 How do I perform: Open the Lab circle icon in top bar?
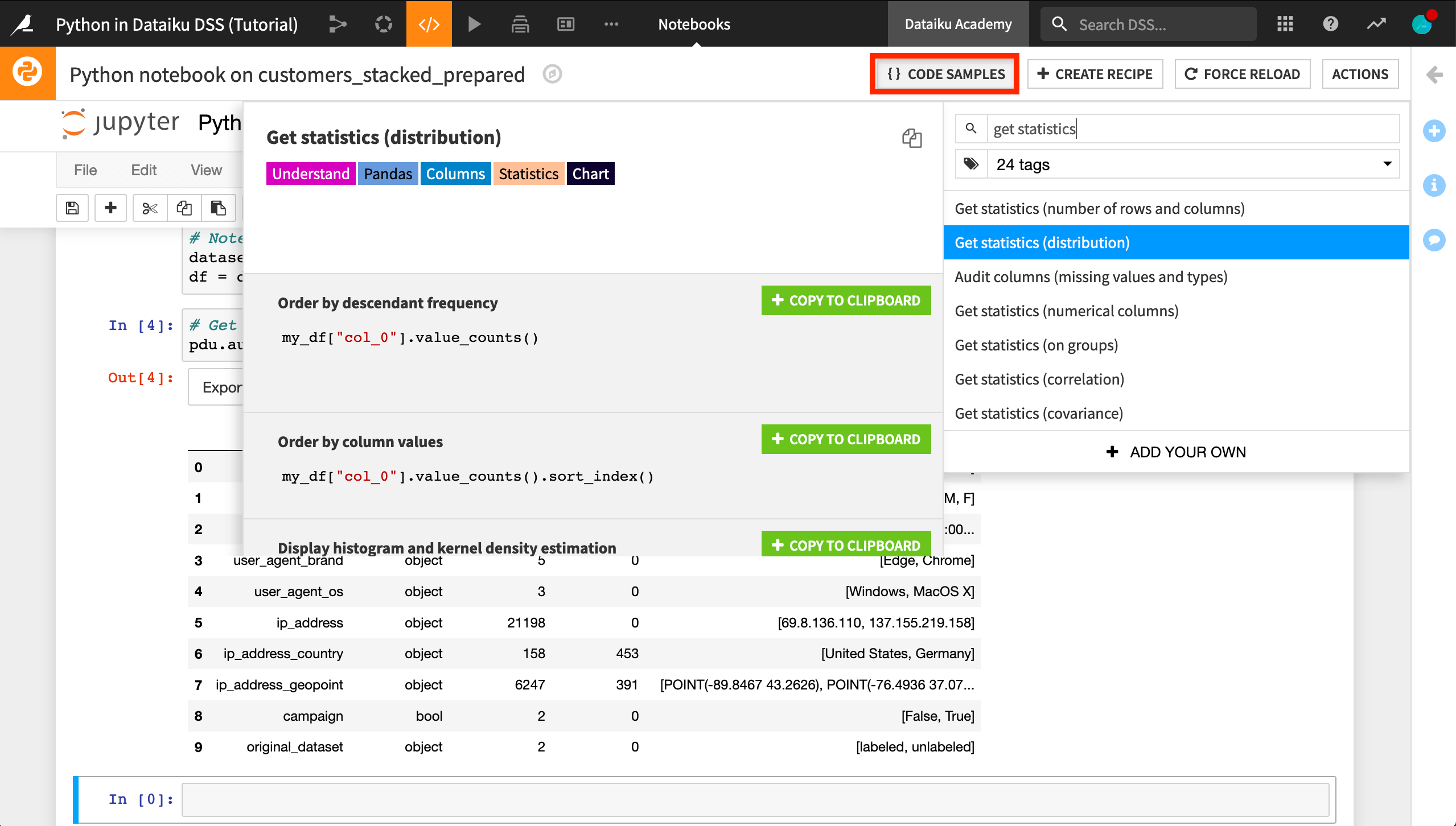[x=384, y=24]
